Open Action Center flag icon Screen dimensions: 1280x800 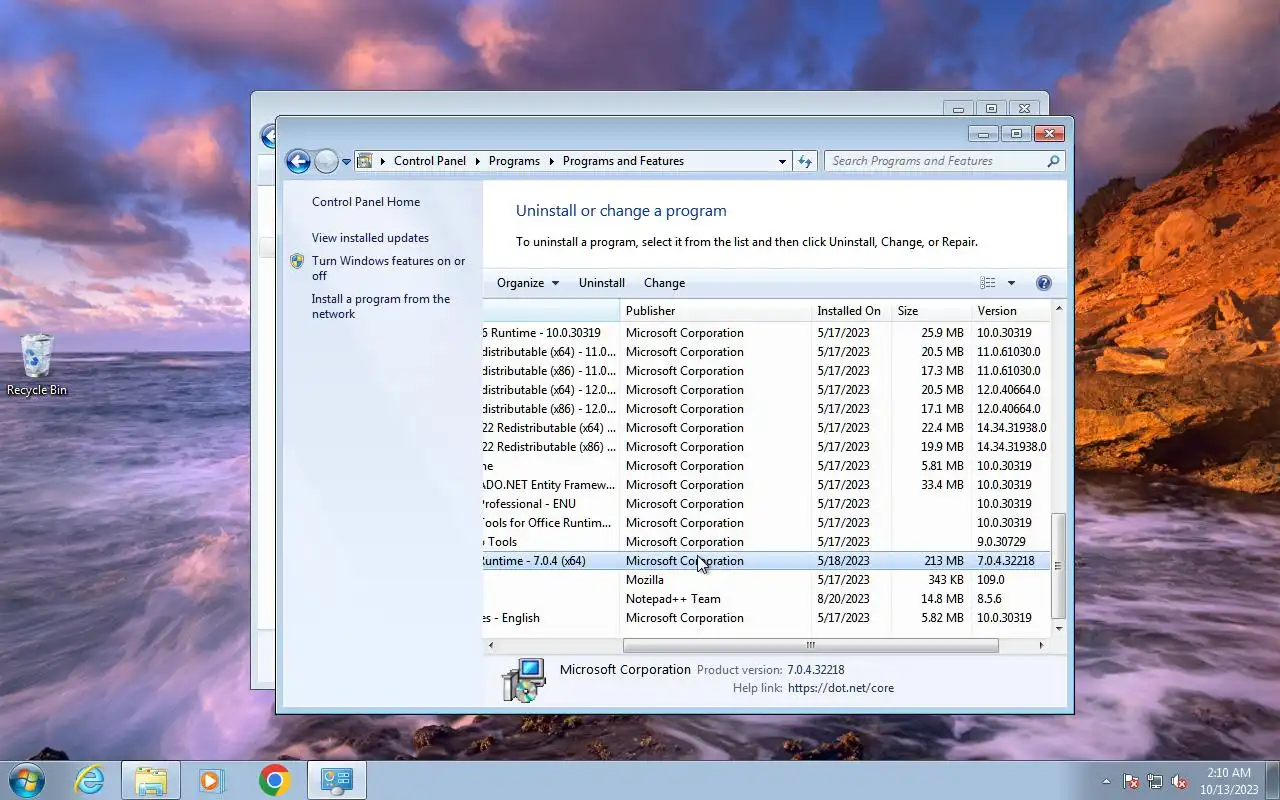pyautogui.click(x=1131, y=781)
